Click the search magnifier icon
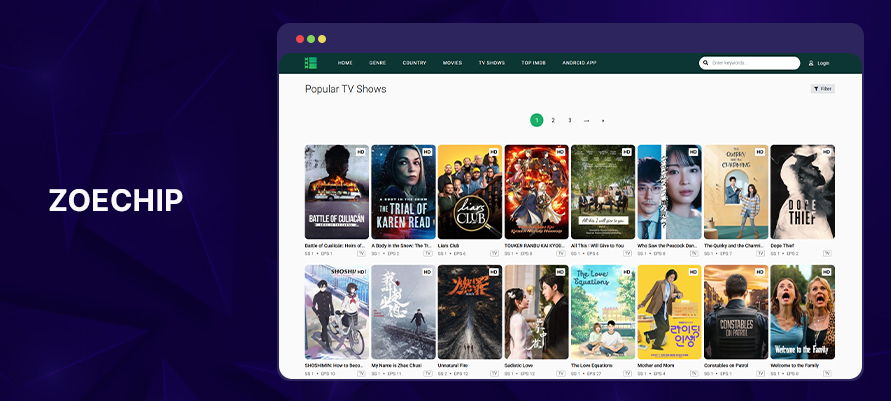 click(x=706, y=63)
